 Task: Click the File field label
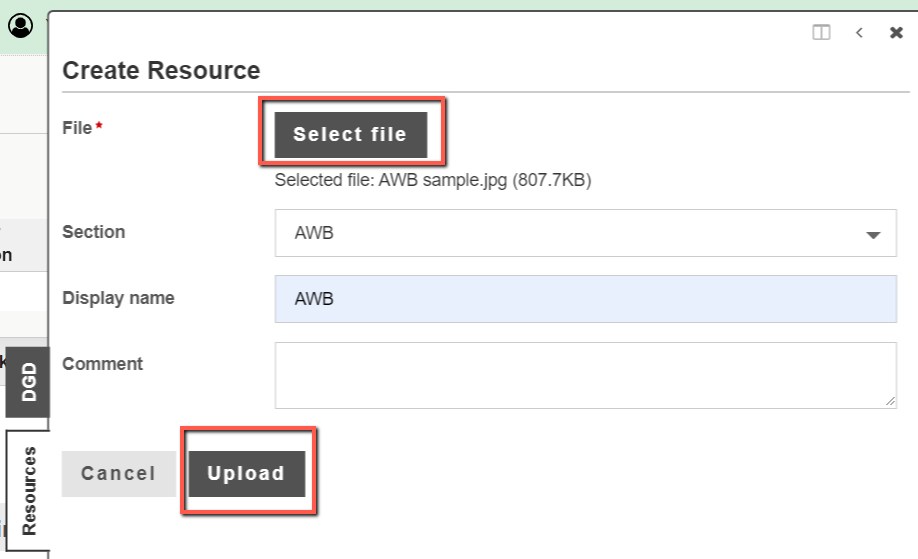click(x=77, y=128)
